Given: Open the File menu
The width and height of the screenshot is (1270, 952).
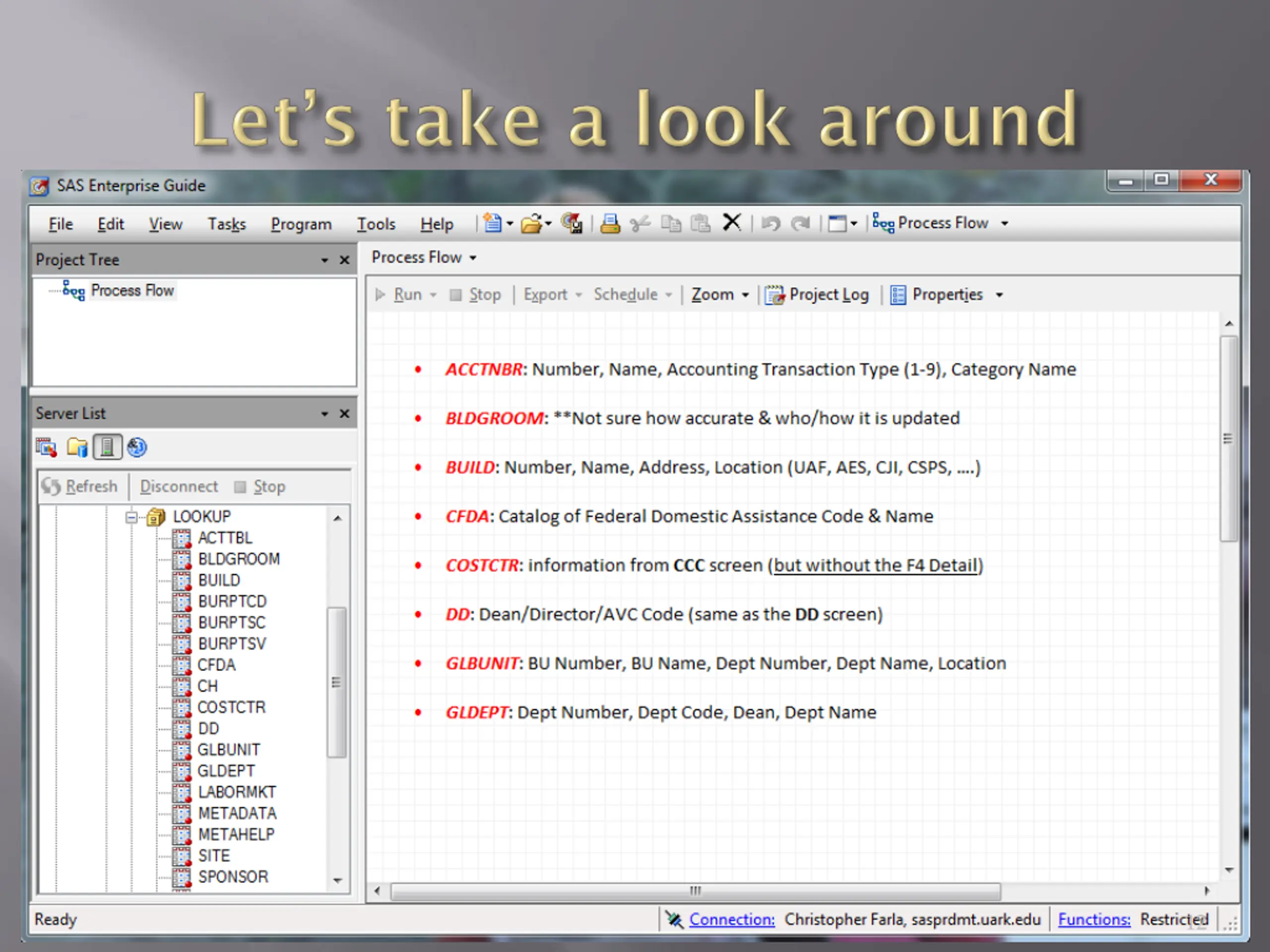Looking at the screenshot, I should 61,225.
